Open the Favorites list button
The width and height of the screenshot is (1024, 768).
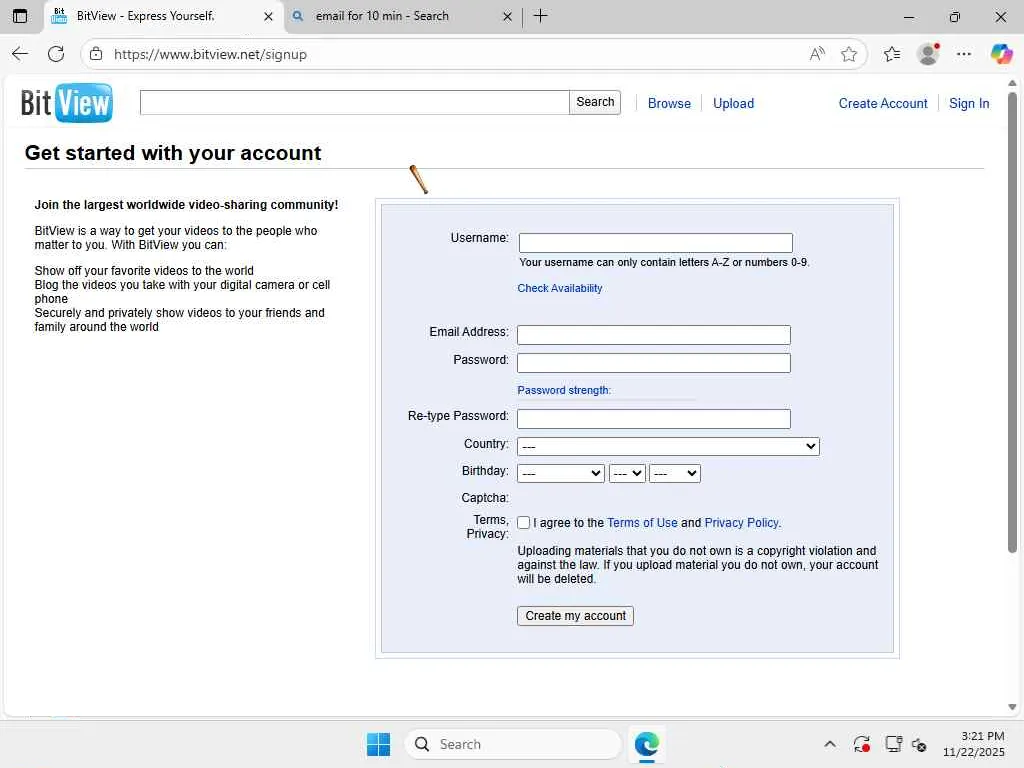point(891,54)
